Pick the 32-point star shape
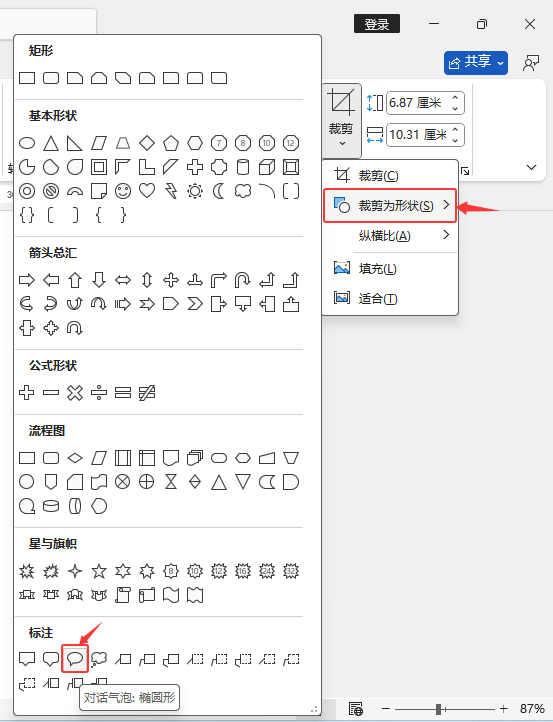The image size is (553, 722). 291,571
